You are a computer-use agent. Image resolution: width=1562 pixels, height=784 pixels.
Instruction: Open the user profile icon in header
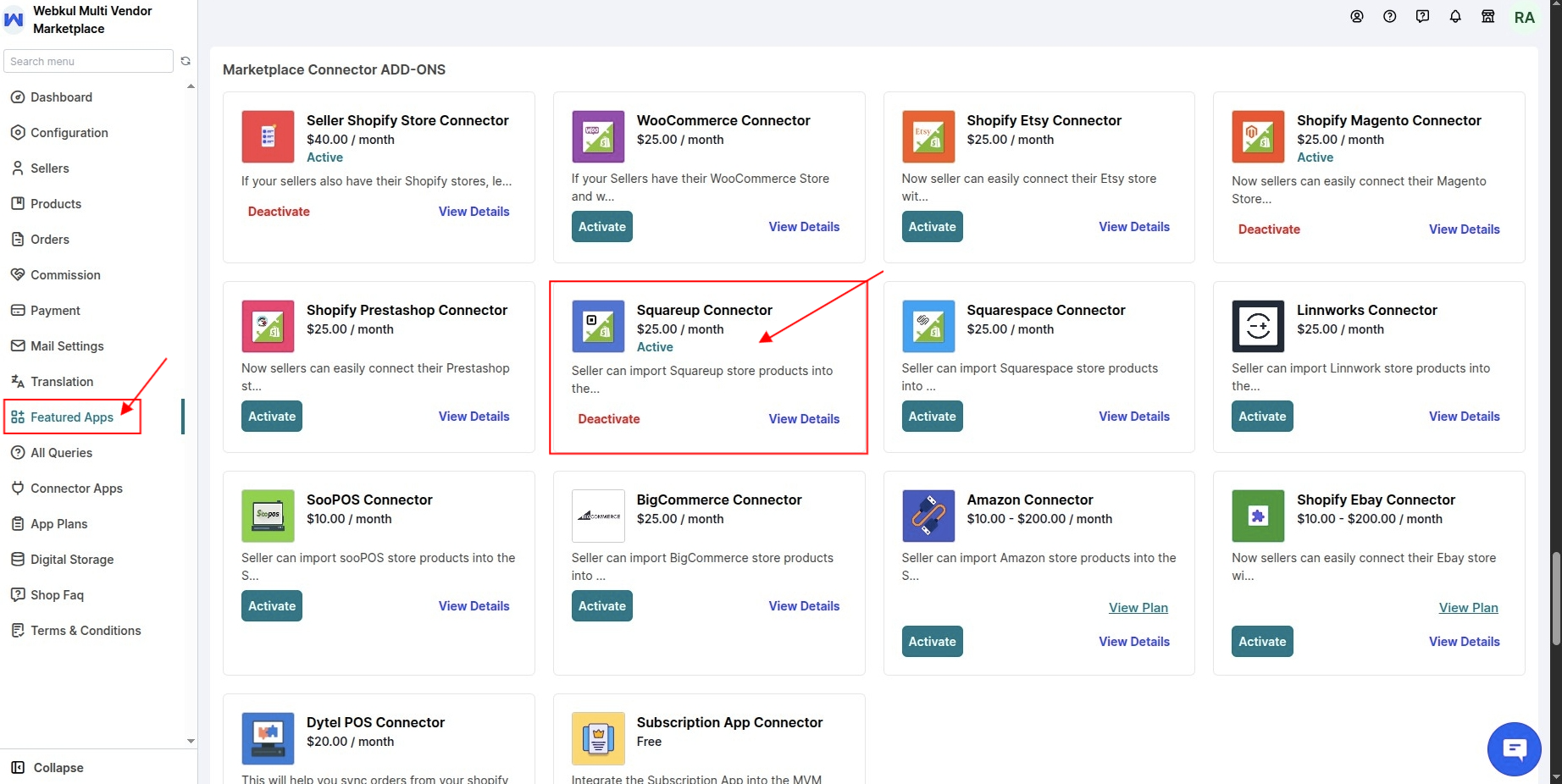coord(1357,17)
